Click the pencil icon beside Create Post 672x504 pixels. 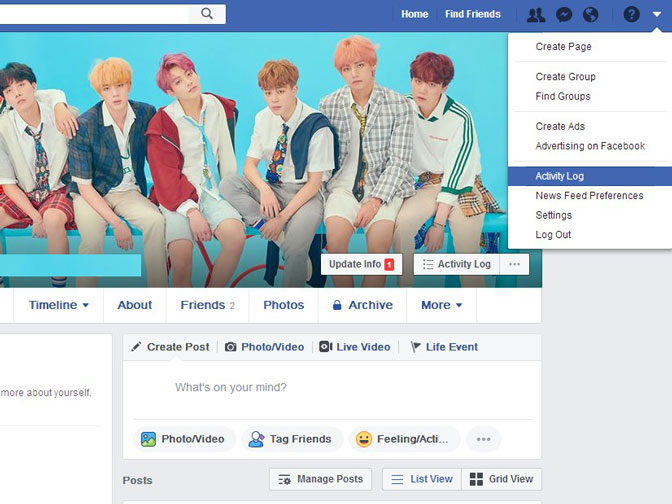tap(136, 346)
